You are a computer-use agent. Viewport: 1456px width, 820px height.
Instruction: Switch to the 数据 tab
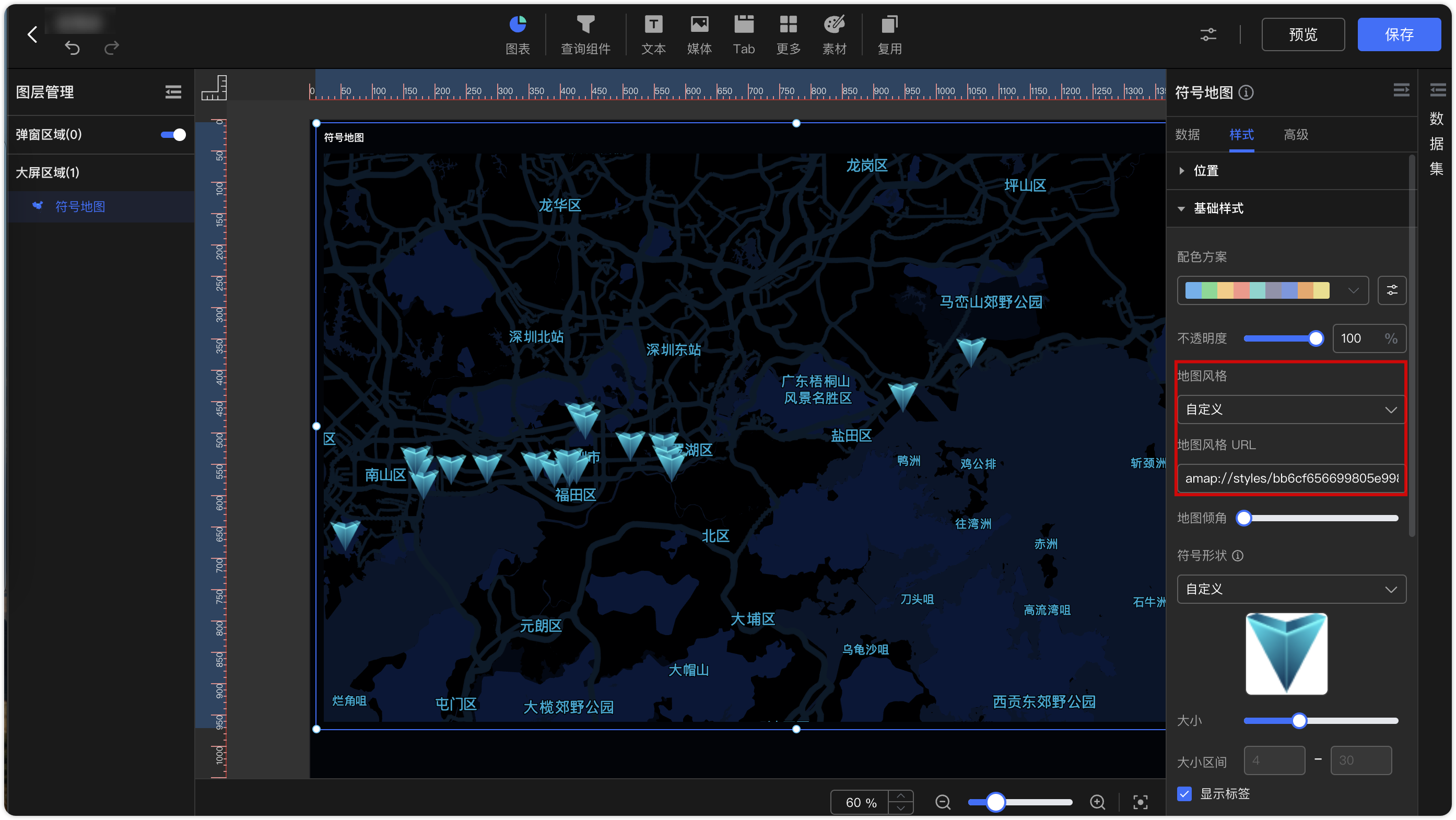(x=1187, y=135)
